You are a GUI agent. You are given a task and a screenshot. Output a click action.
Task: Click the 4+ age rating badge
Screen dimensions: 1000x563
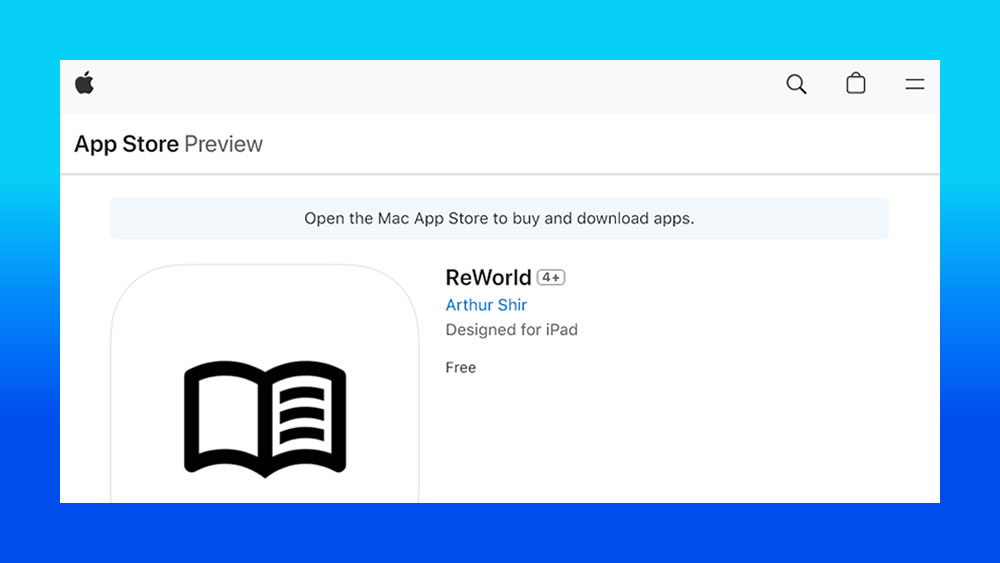coord(550,277)
